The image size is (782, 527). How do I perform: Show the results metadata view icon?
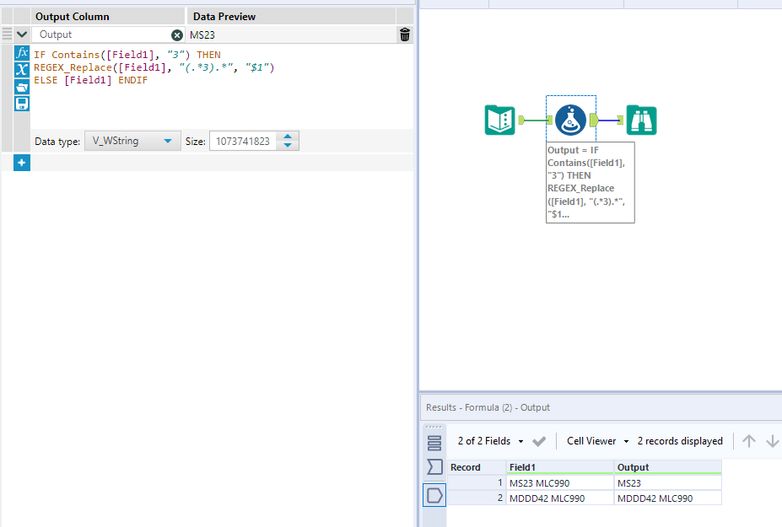434,467
